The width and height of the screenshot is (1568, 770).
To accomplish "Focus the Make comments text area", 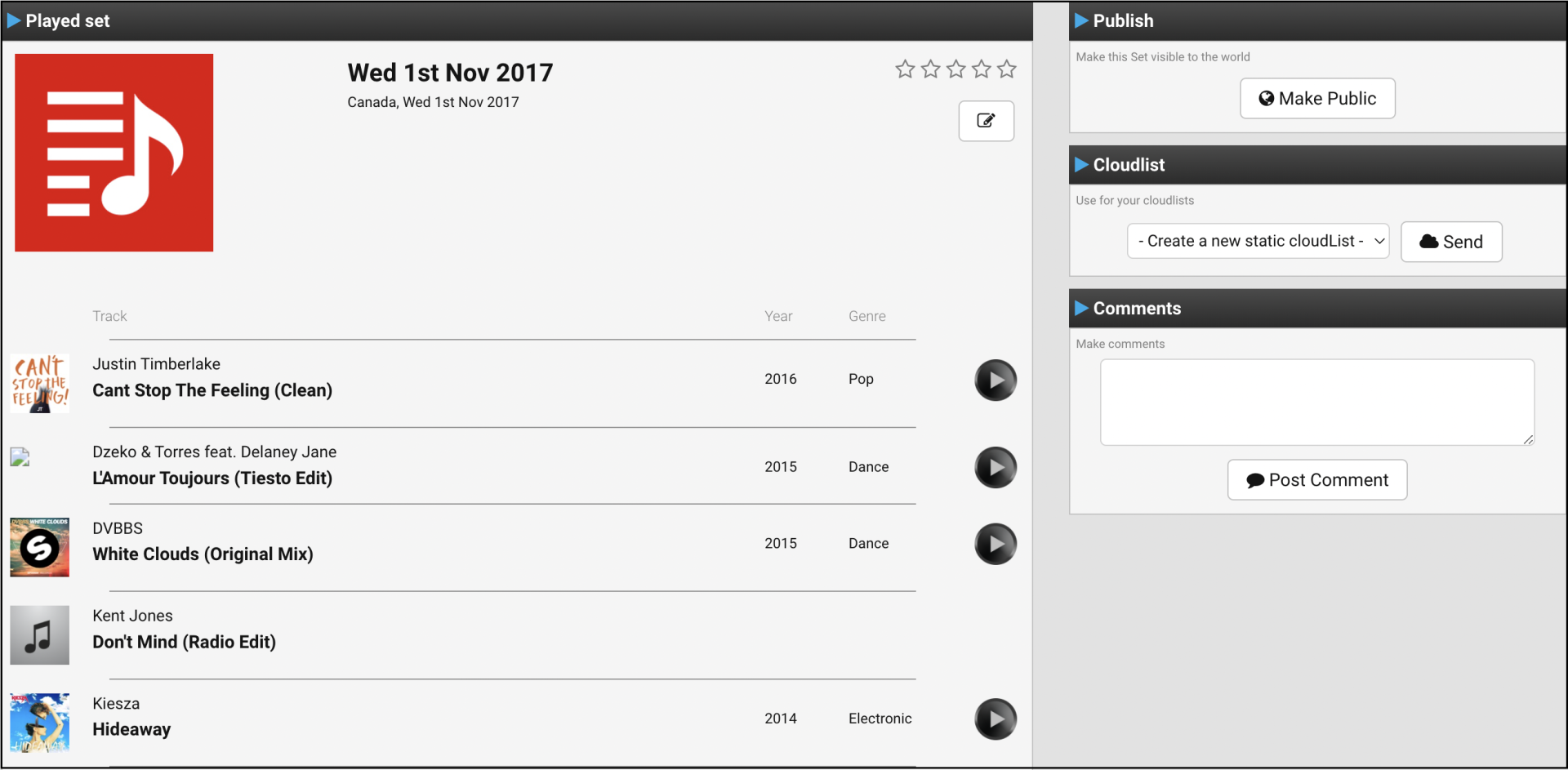I will (x=1316, y=402).
